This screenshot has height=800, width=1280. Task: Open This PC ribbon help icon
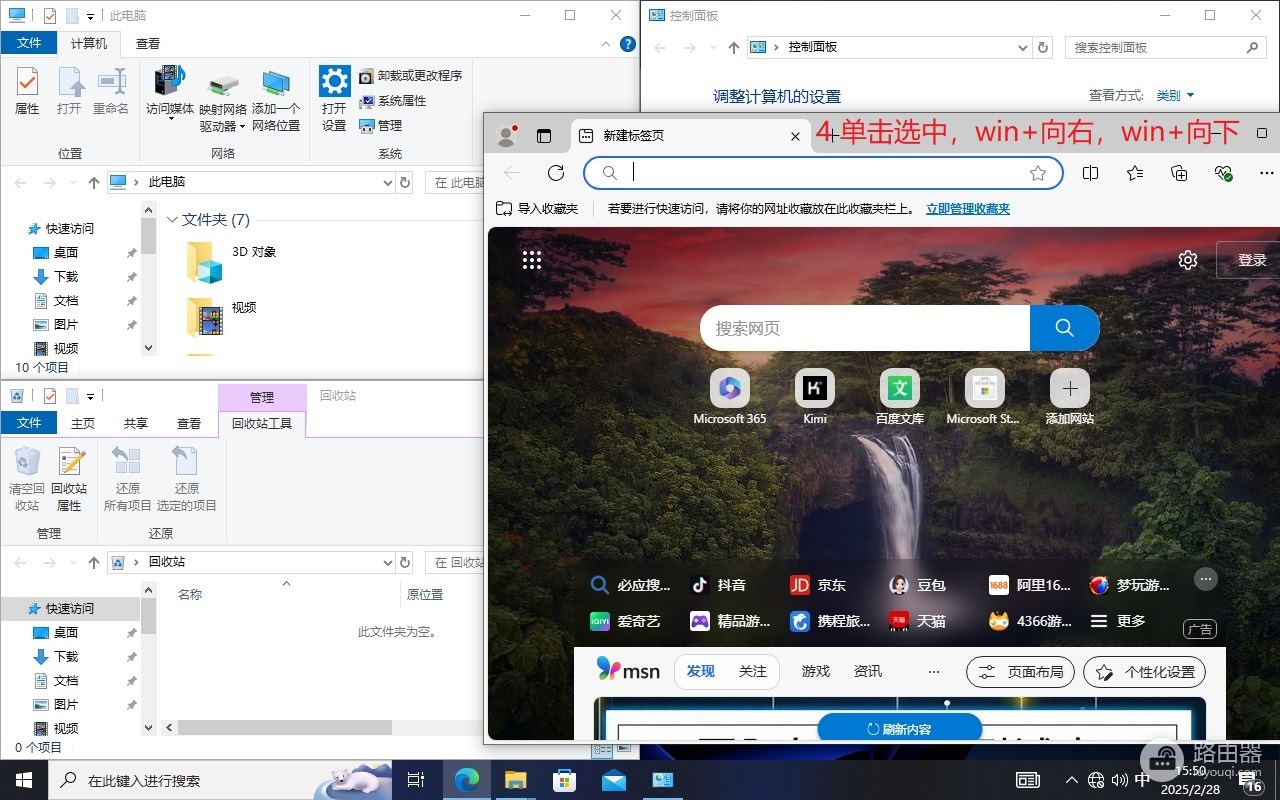point(628,44)
